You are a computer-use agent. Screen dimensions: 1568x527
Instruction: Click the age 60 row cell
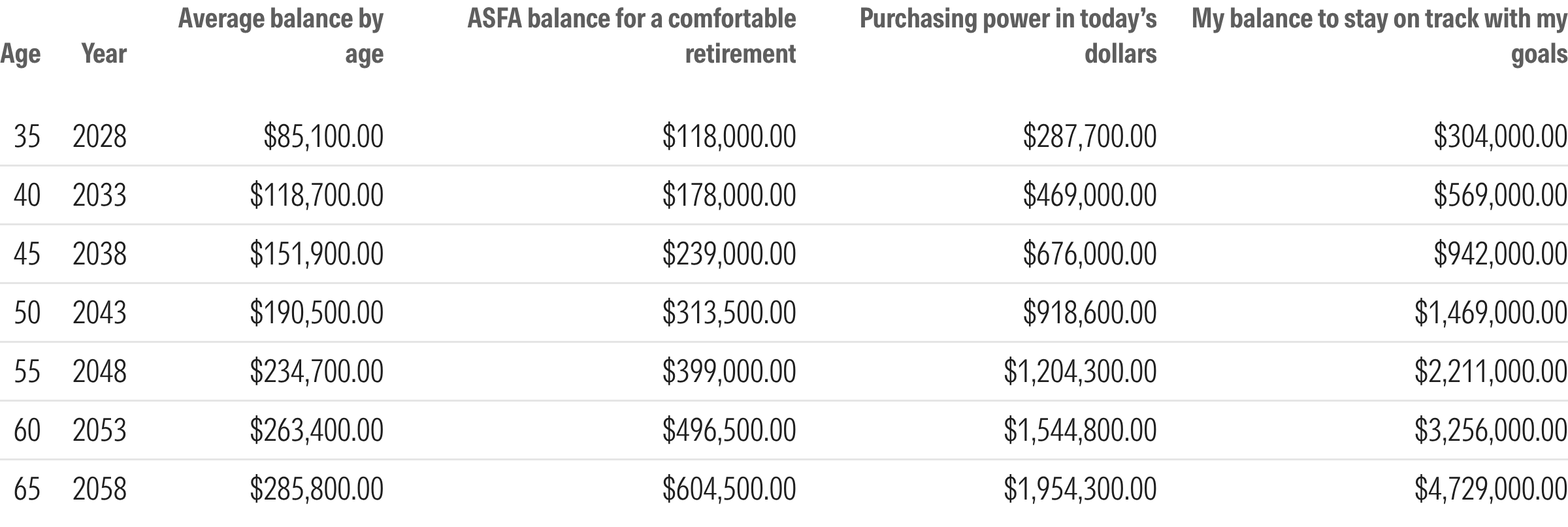coord(27,430)
